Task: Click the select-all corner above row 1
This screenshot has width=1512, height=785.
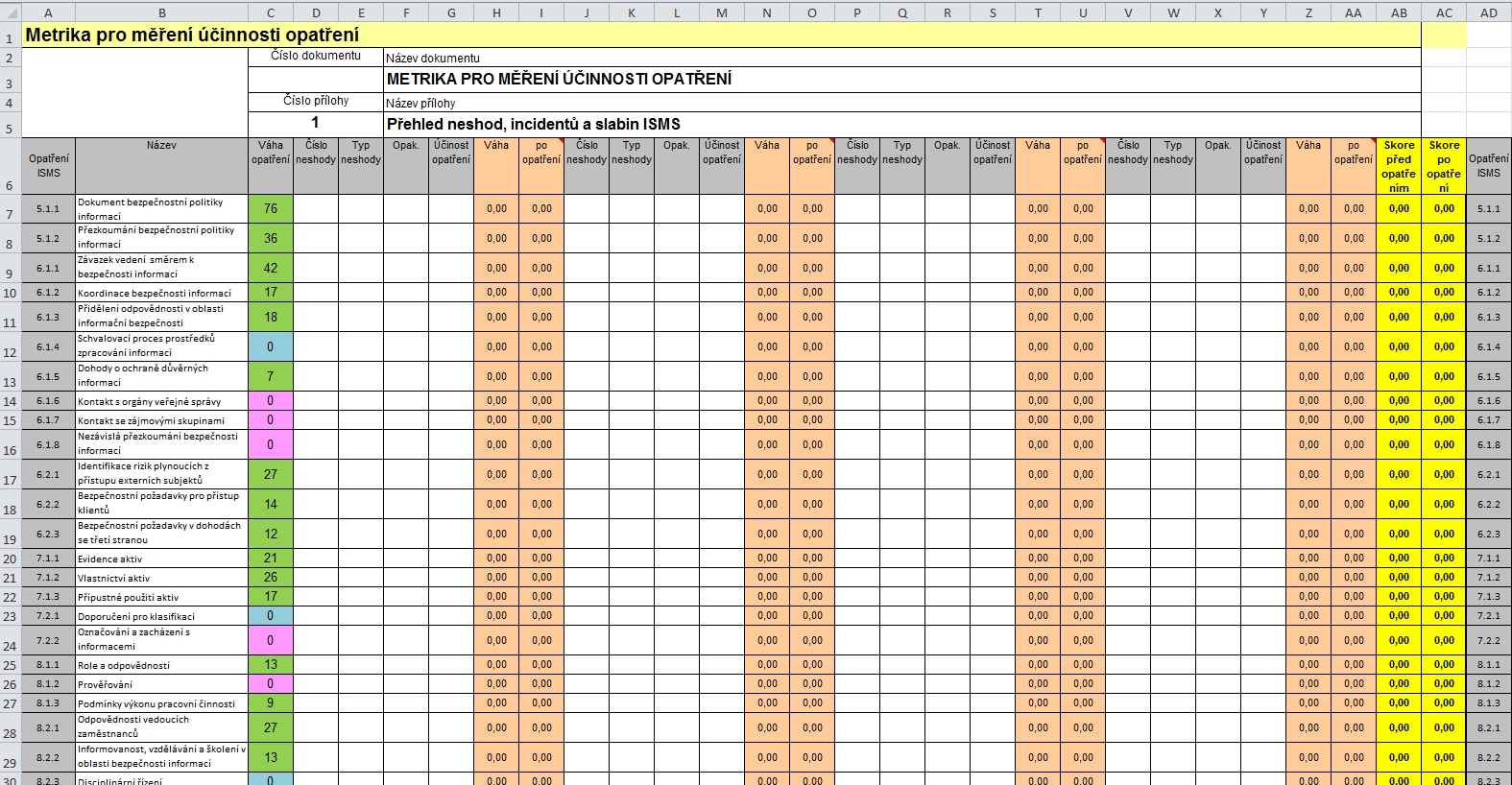Action: tap(11, 12)
